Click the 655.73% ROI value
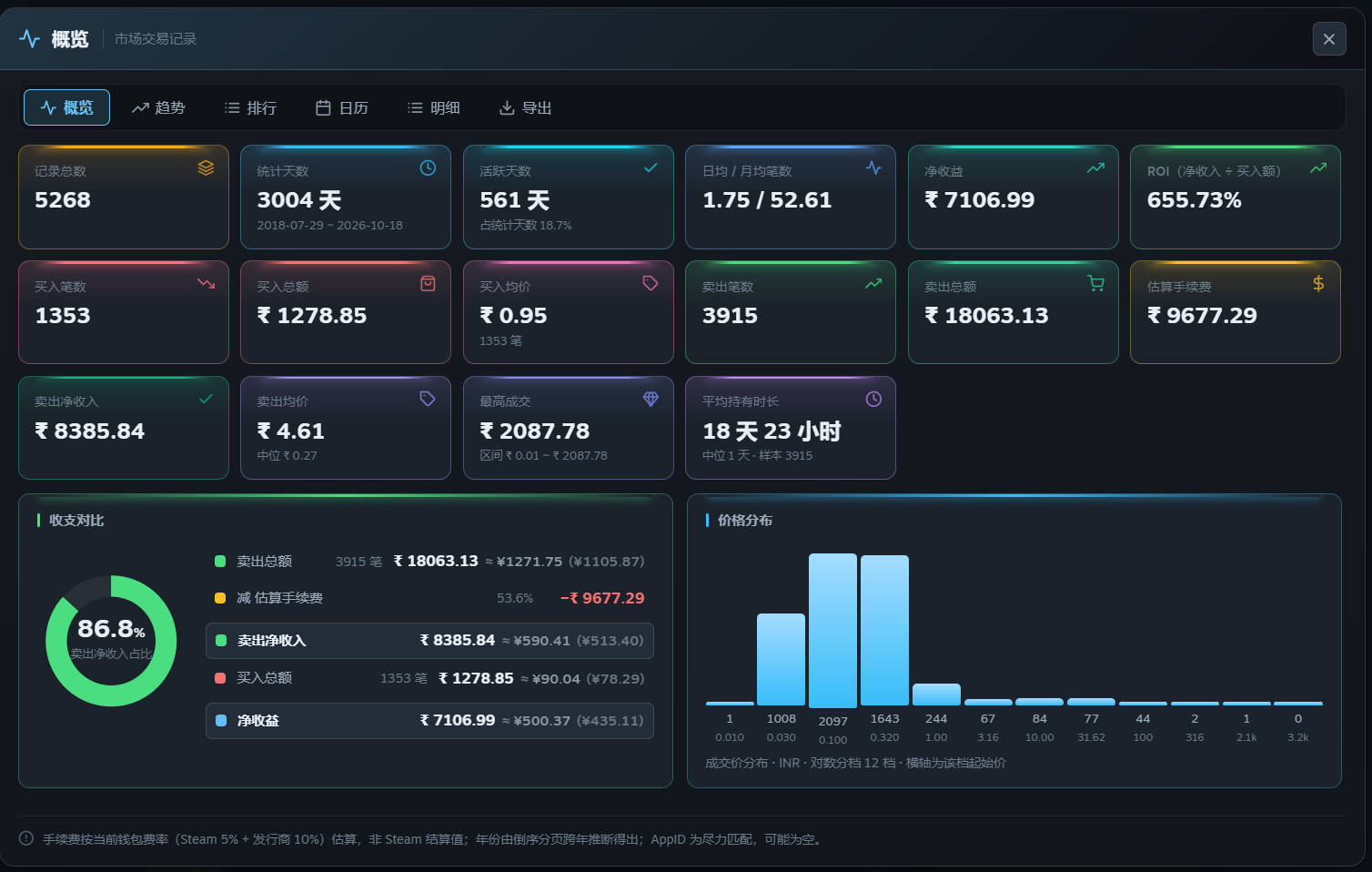Viewport: 1372px width, 872px height. [x=1194, y=200]
